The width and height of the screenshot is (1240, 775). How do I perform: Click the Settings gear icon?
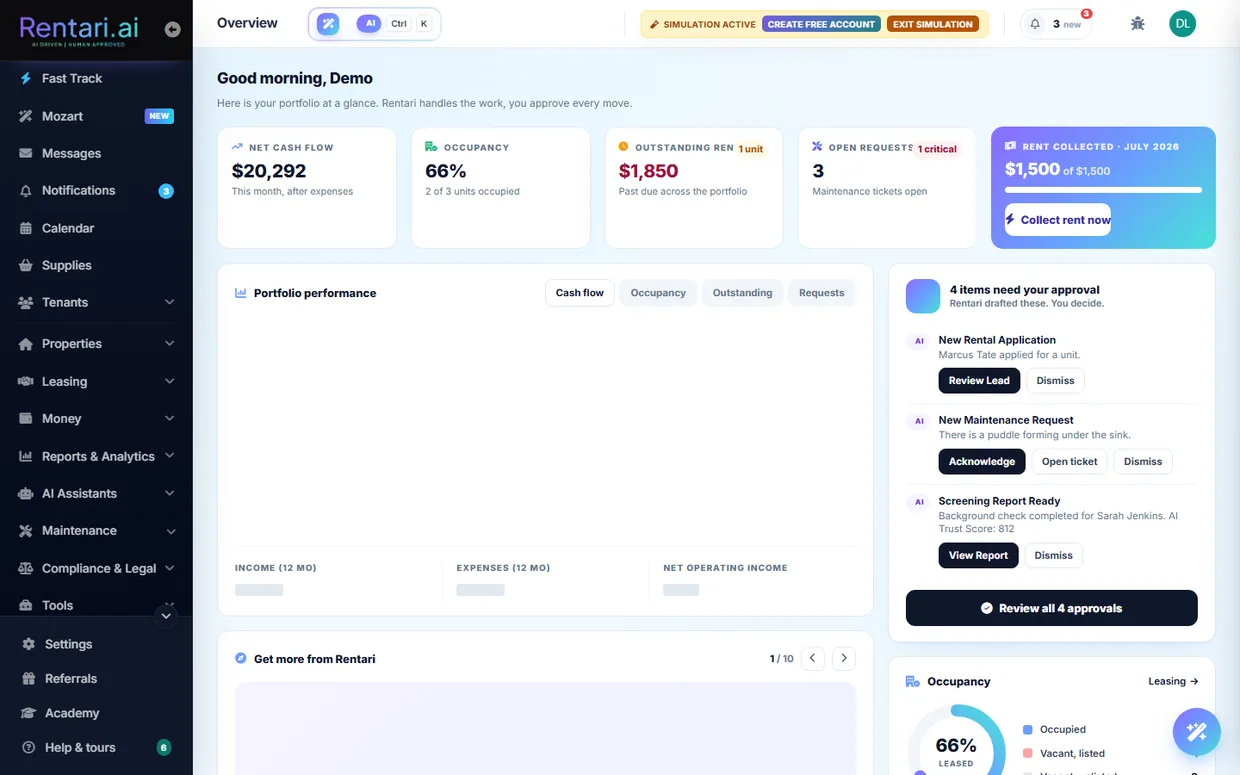coord(28,644)
